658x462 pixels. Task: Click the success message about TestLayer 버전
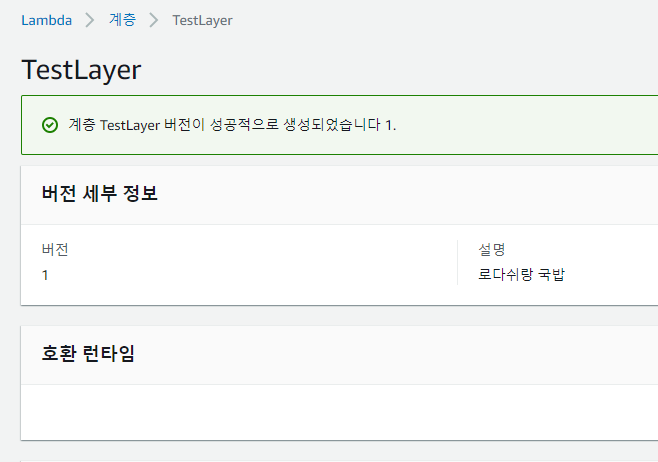[x=232, y=125]
